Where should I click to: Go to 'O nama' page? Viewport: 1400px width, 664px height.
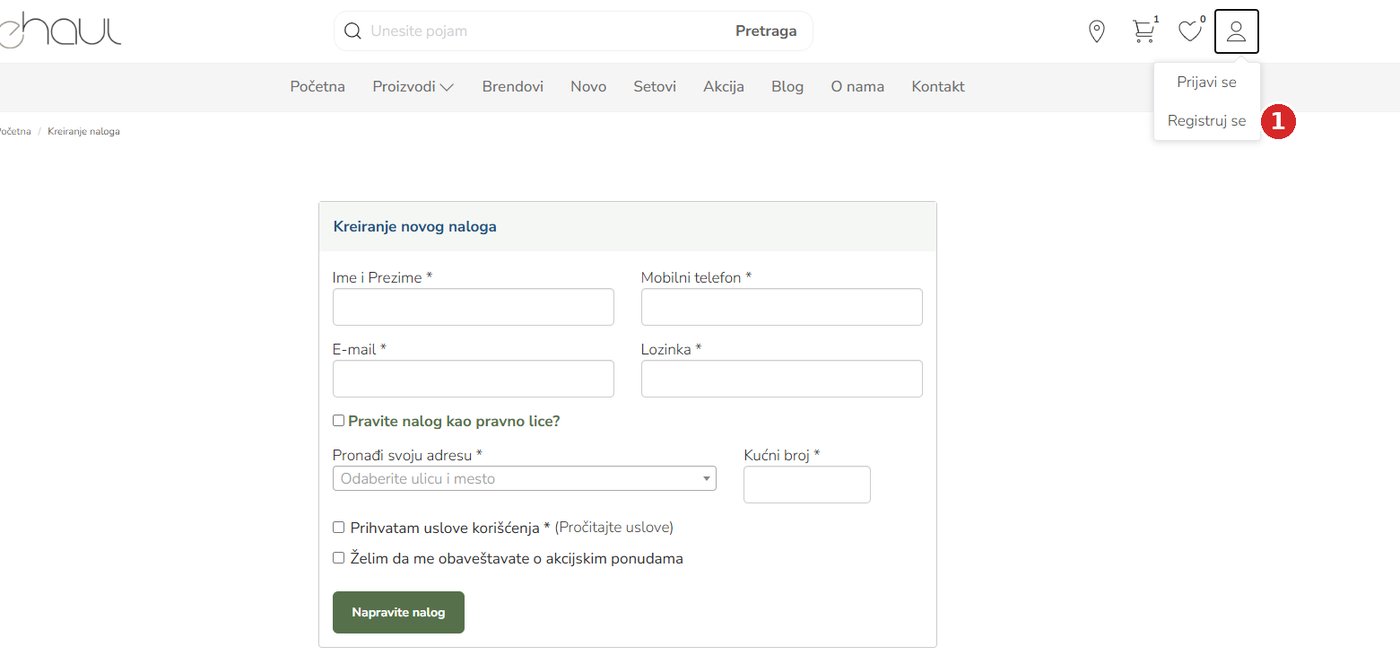(857, 87)
